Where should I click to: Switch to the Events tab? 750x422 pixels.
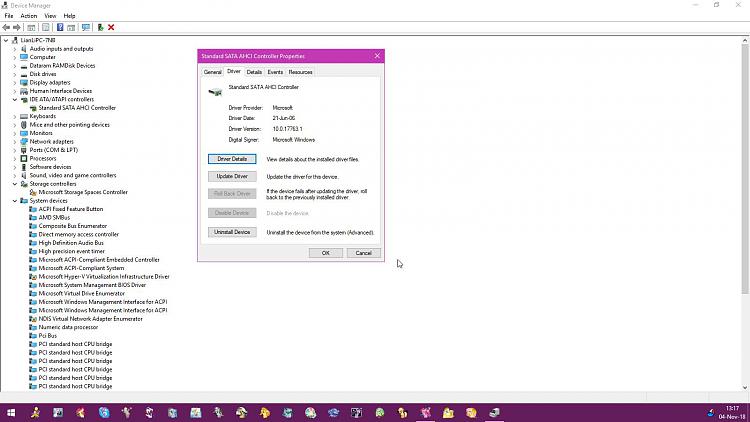[275, 72]
